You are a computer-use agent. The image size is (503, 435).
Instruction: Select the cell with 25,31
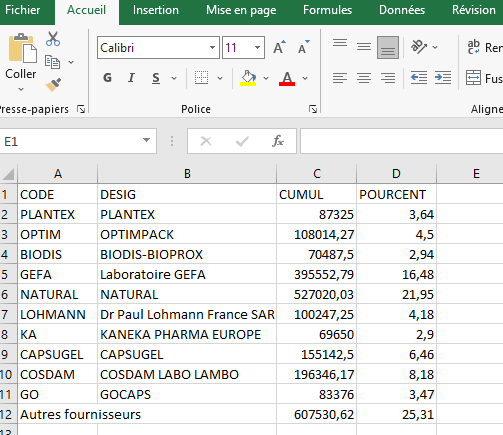(396, 415)
